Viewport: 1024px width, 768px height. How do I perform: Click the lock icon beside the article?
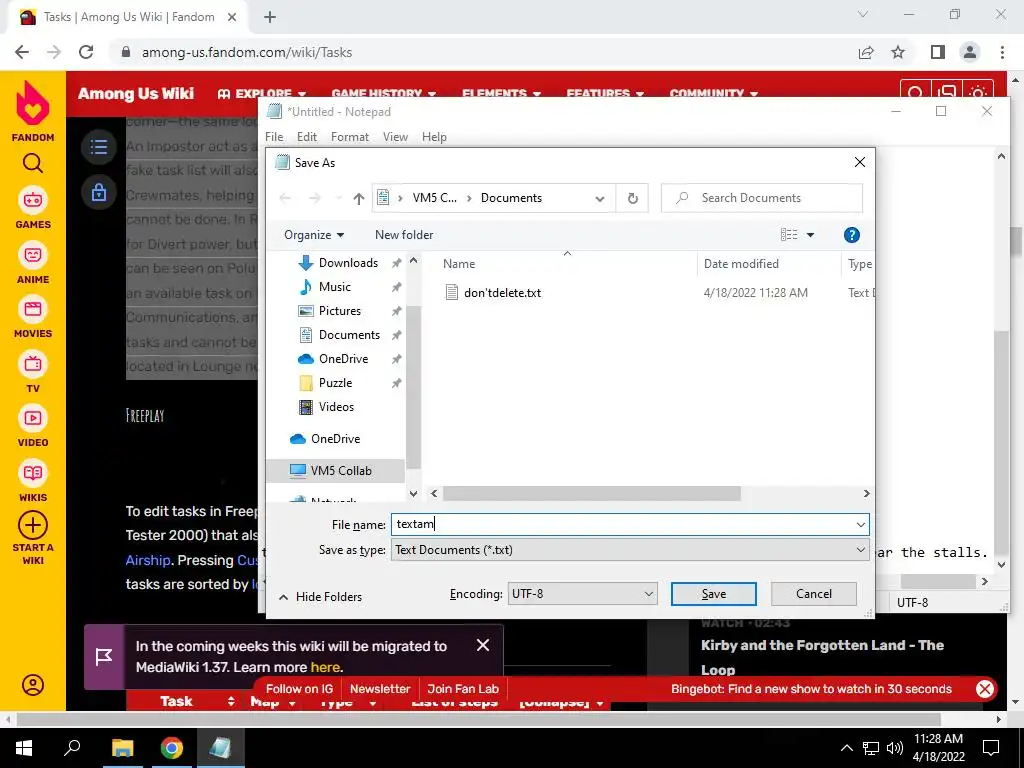tap(99, 192)
